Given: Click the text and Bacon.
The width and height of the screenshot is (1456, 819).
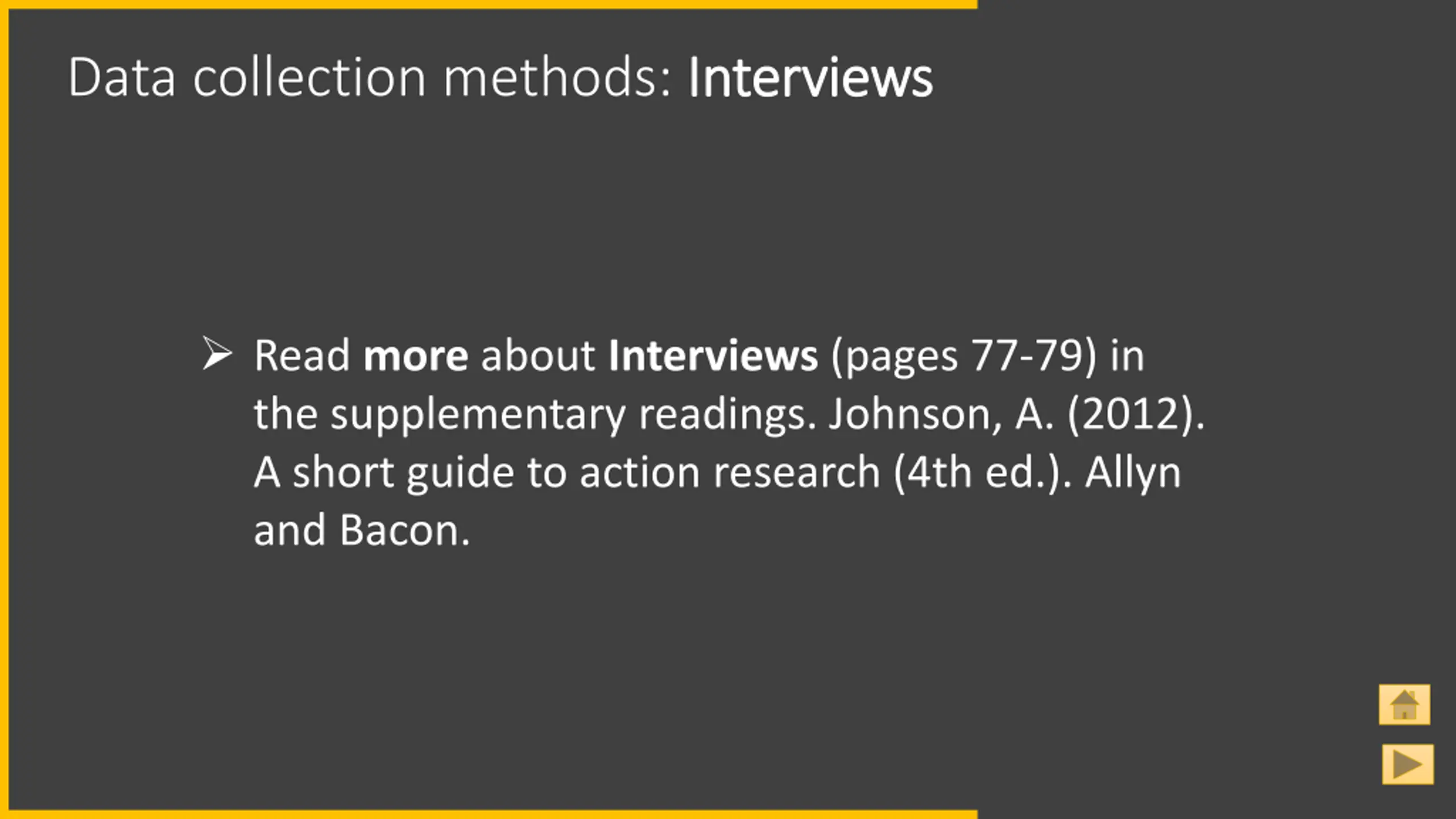Looking at the screenshot, I should click(362, 530).
